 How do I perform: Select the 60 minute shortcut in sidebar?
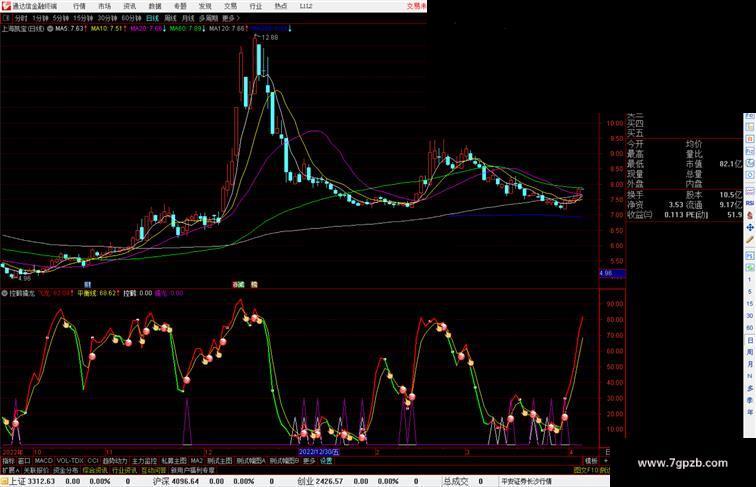(750, 328)
